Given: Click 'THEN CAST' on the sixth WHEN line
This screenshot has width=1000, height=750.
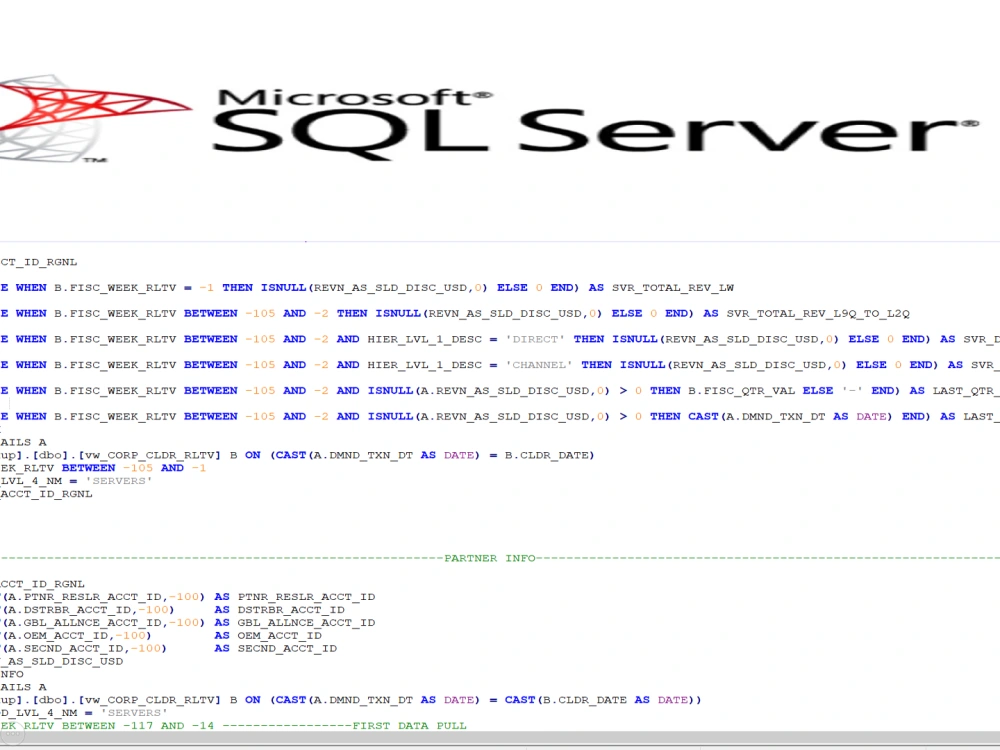Looking at the screenshot, I should 684,416.
